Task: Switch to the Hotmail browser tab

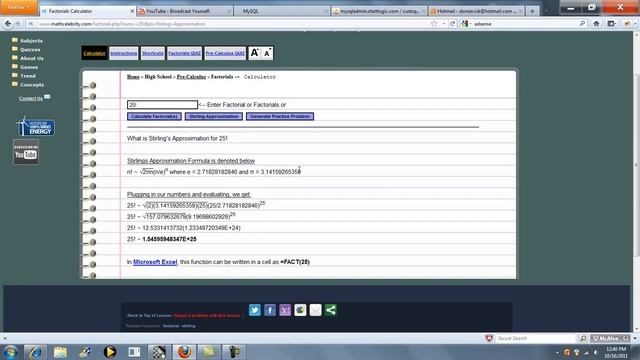Action: [476, 11]
